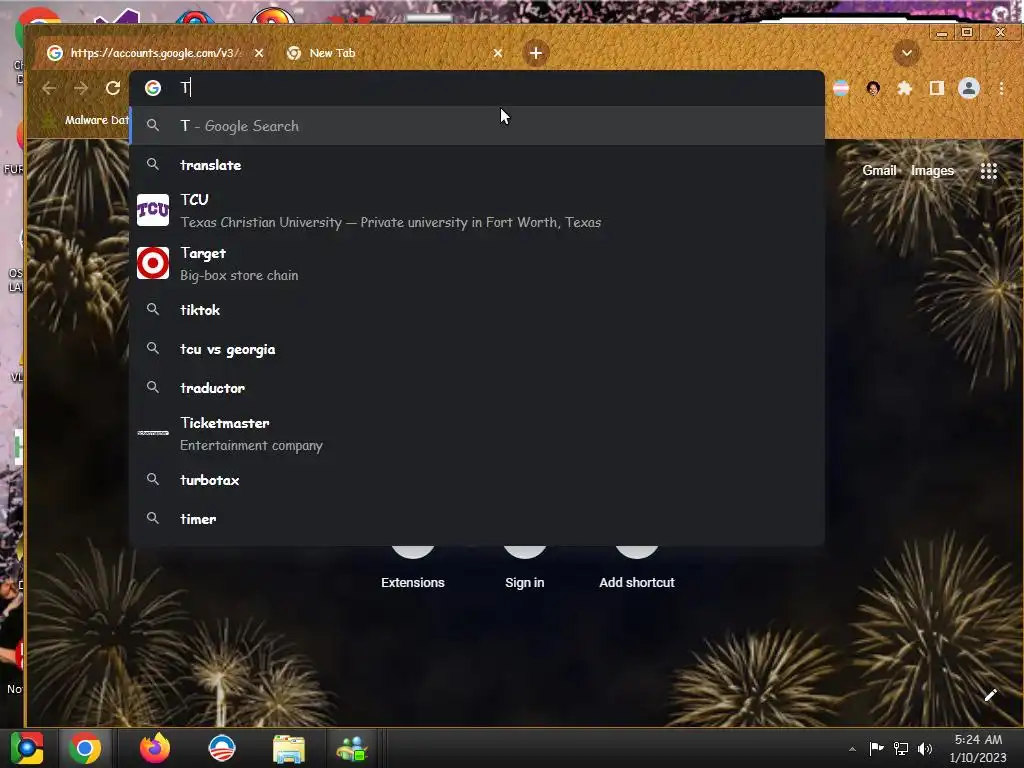Open the tab search dropdown chevron
The height and width of the screenshot is (768, 1024).
tap(906, 53)
